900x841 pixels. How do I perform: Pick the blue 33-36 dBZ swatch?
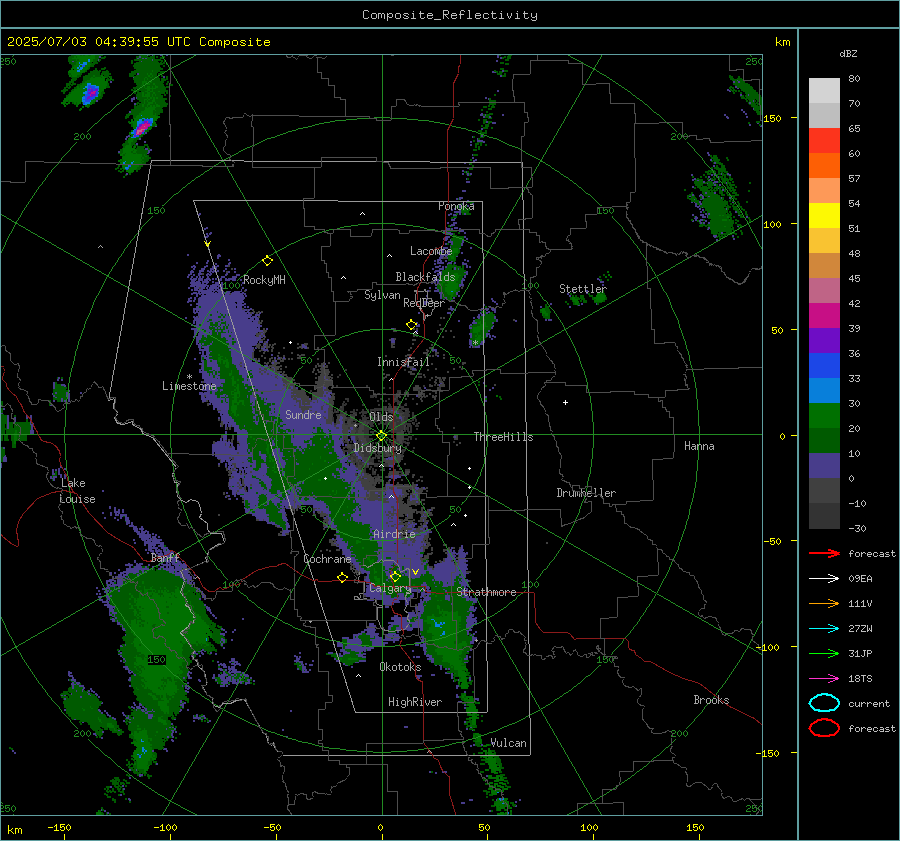tap(824, 366)
